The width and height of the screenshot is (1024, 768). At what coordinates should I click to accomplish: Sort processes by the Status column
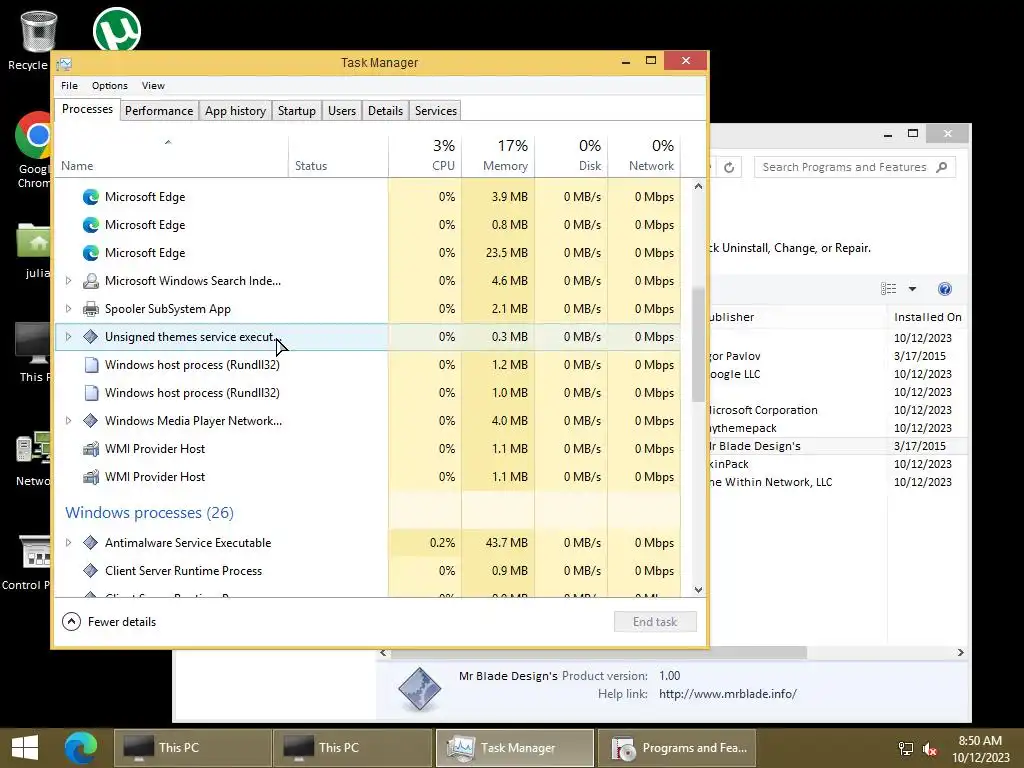[338, 157]
